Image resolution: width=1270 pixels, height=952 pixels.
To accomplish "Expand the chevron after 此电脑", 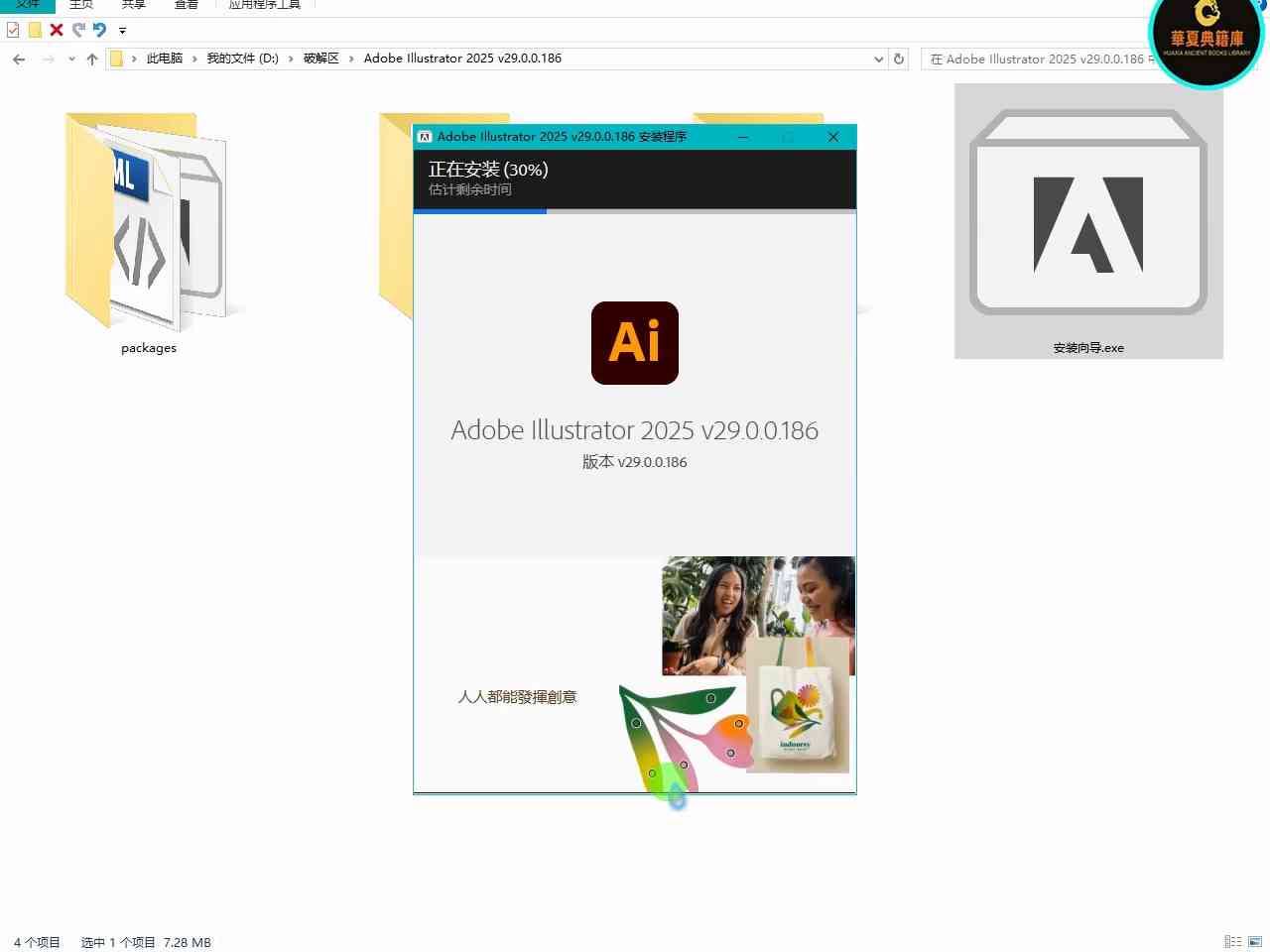I will (x=194, y=59).
